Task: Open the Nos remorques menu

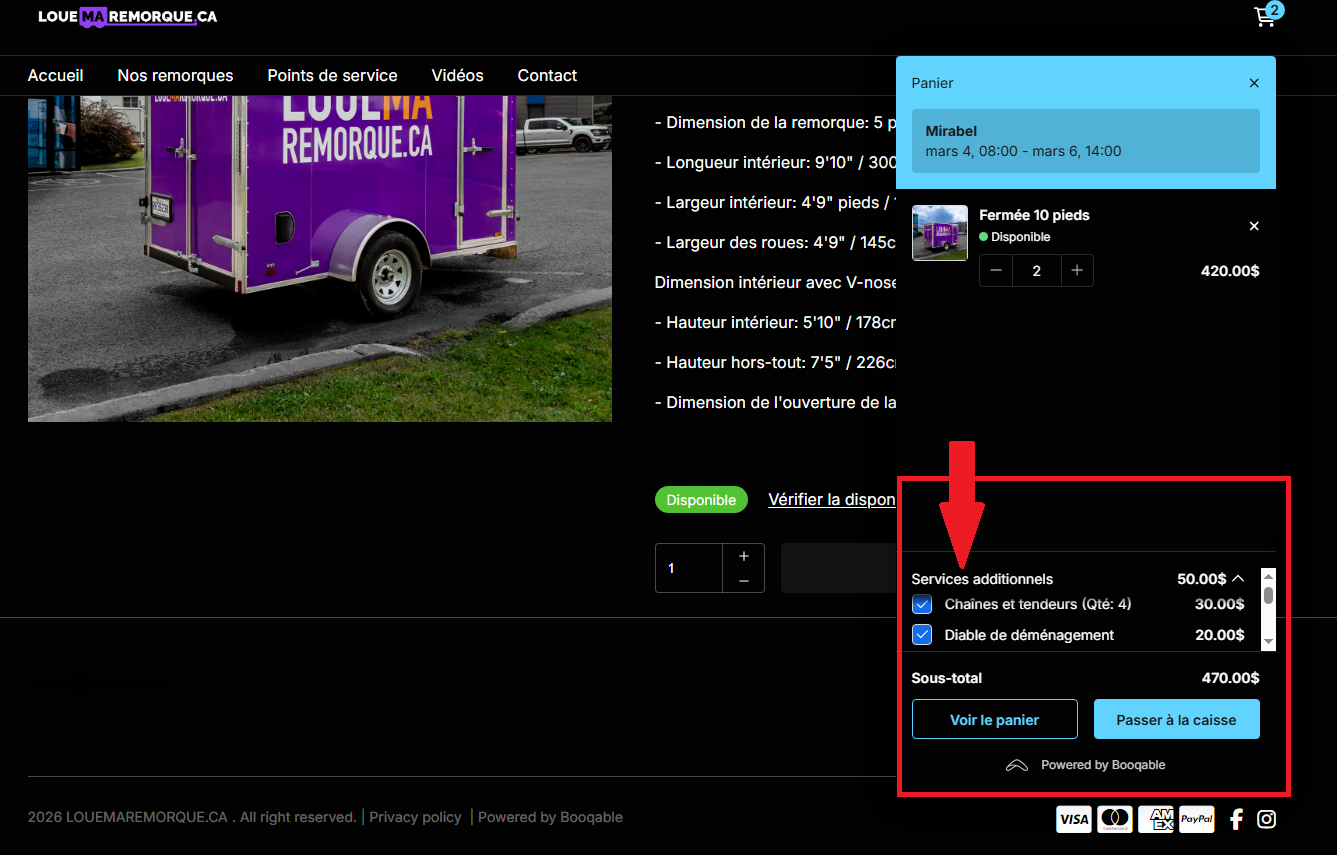Action: point(175,75)
